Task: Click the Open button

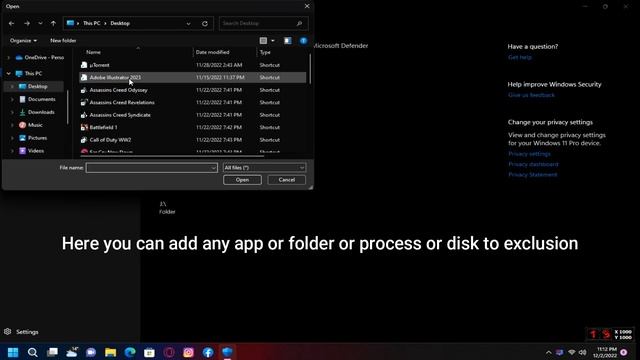Action: (x=242, y=180)
